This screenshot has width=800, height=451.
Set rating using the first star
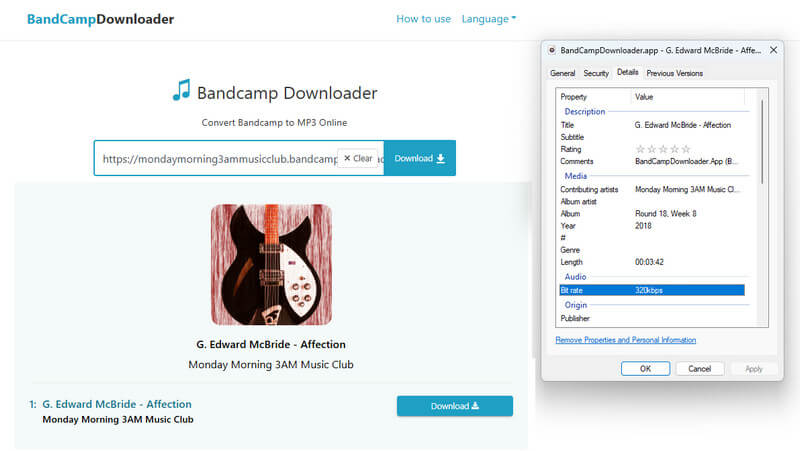click(x=640, y=149)
